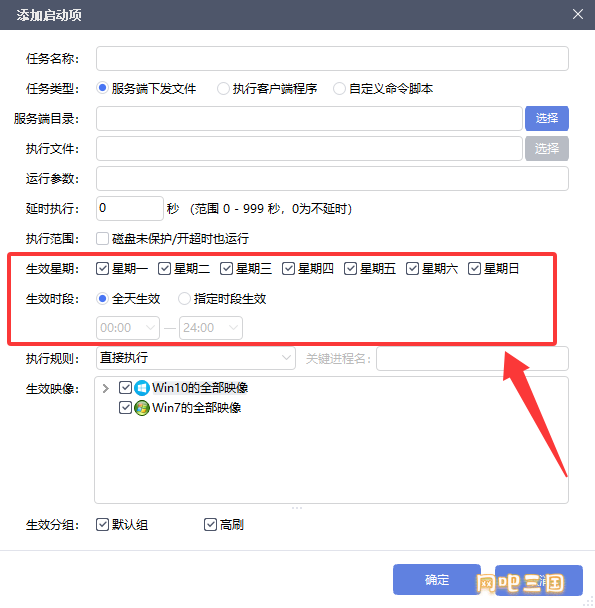Screen dimensions: 595x608
Task: Focus the 执行文件 input field
Action: tap(309, 148)
